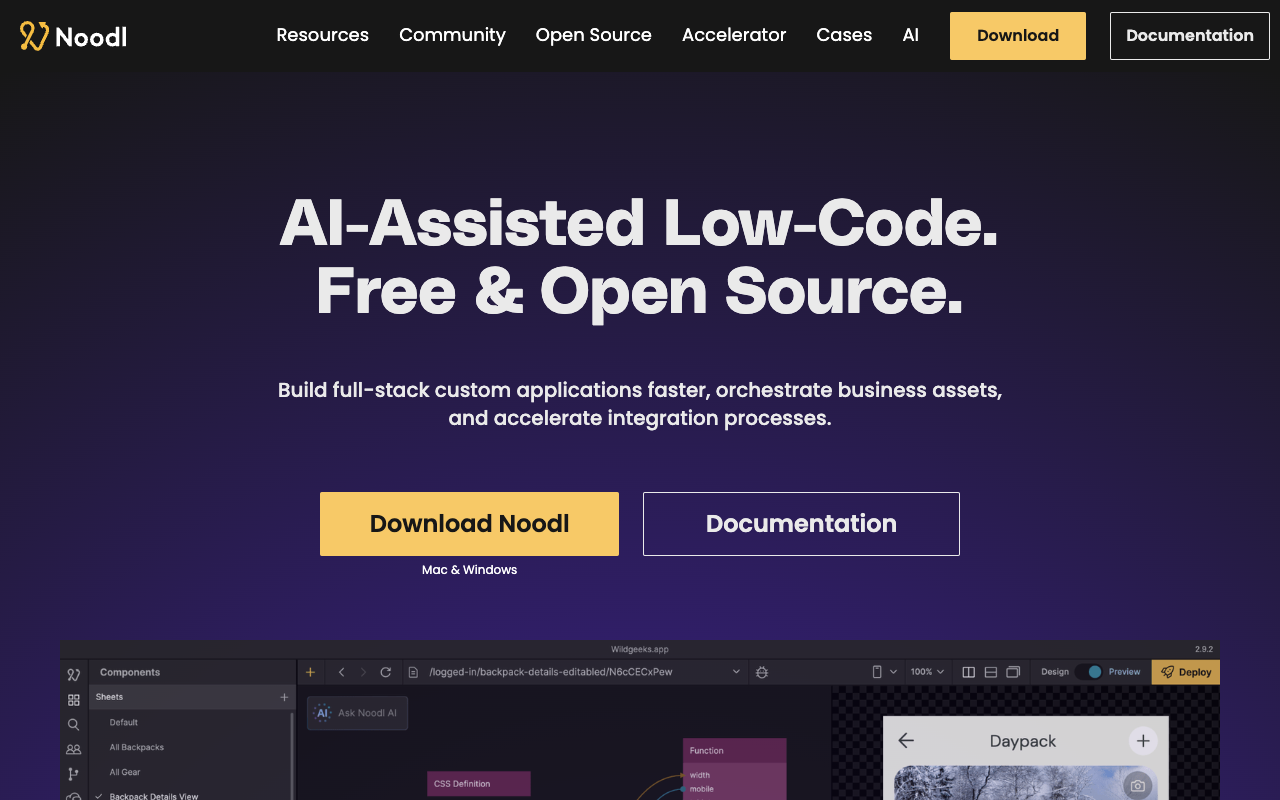Click the large Download Noodl button
This screenshot has width=1280, height=800.
469,524
